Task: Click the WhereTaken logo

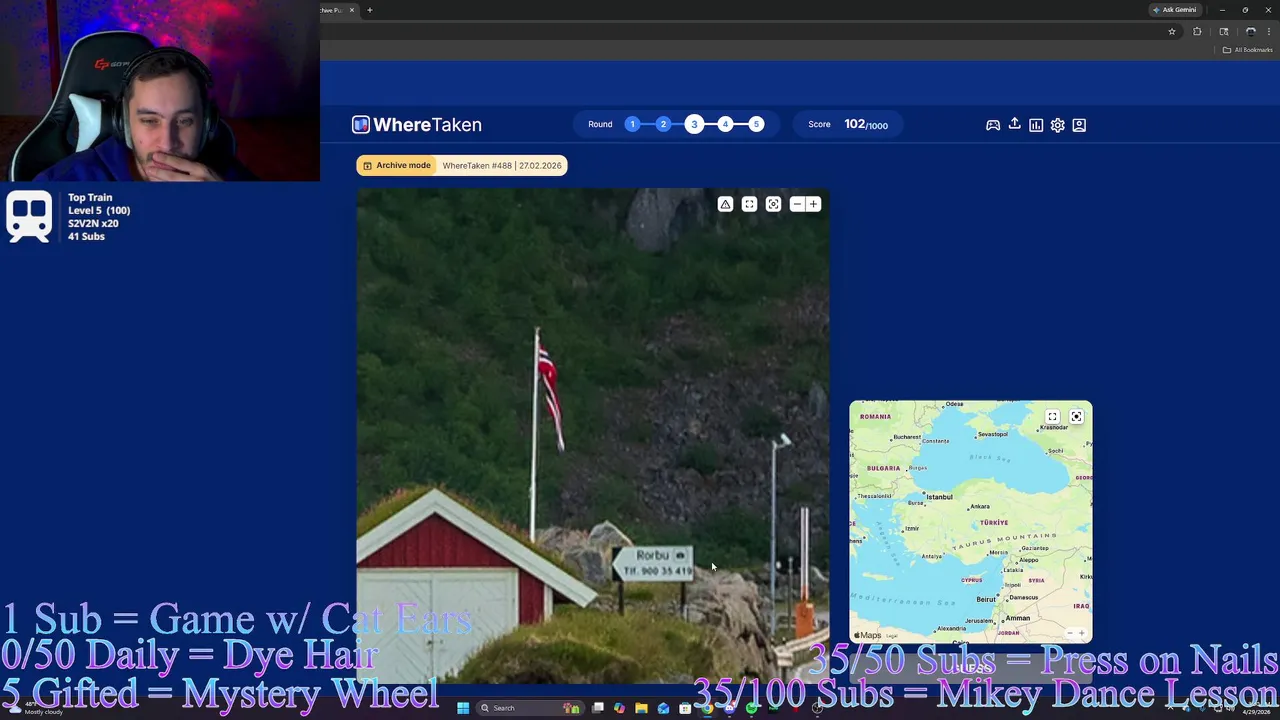Action: pos(417,125)
